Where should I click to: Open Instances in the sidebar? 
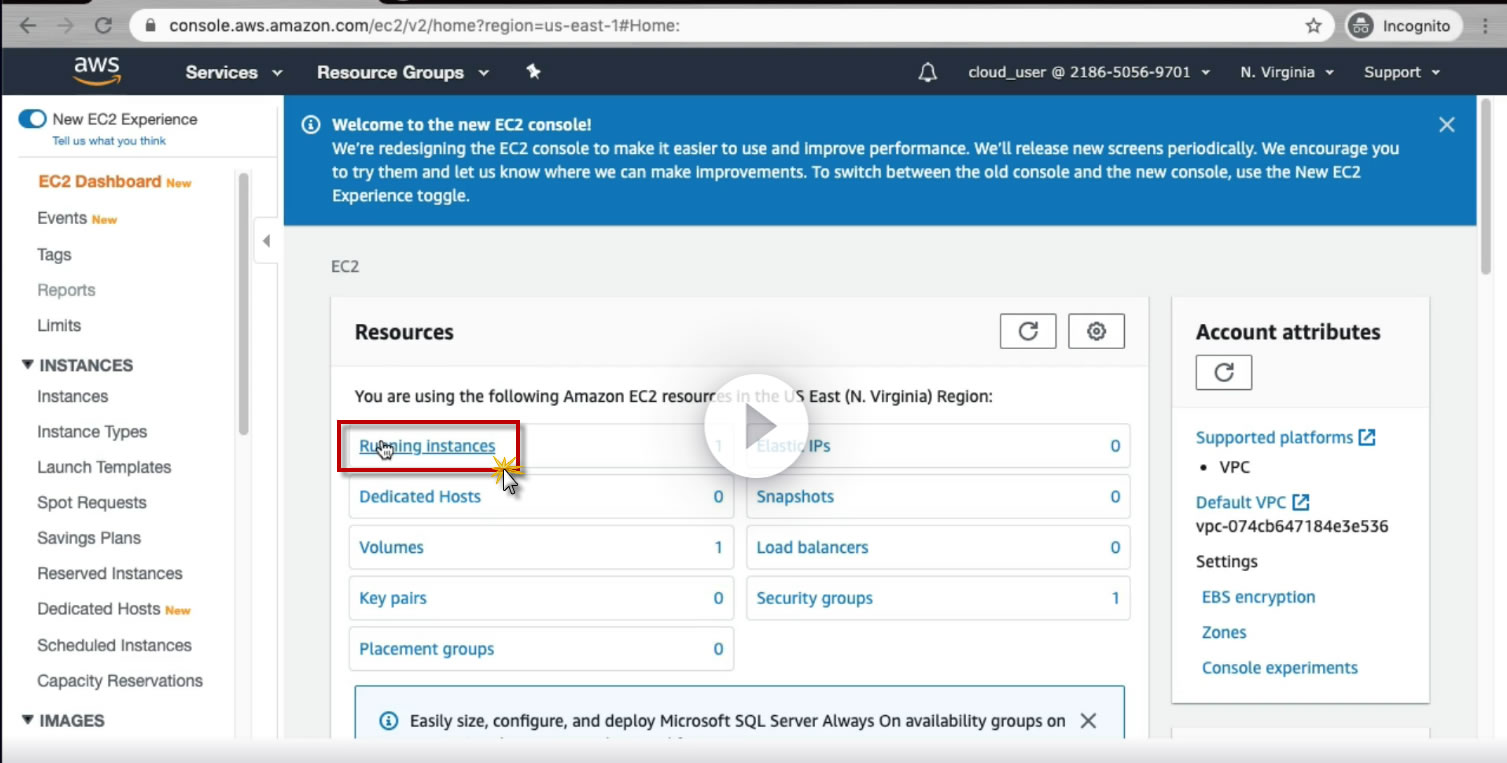(72, 396)
